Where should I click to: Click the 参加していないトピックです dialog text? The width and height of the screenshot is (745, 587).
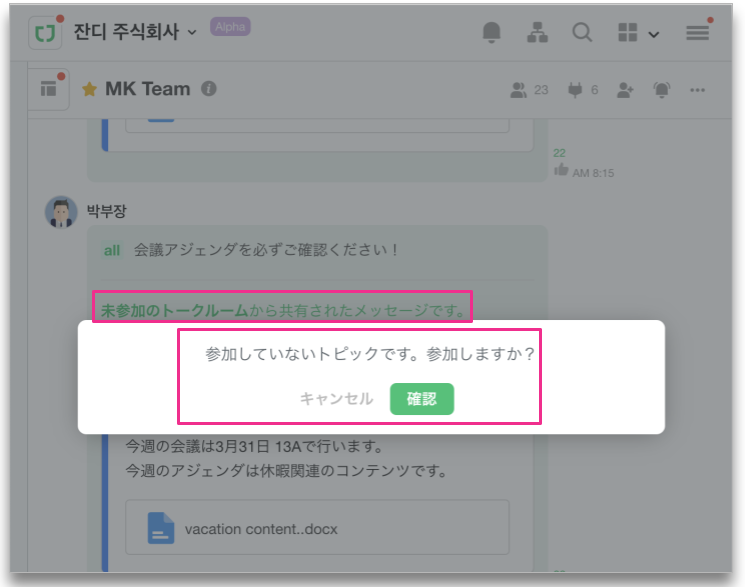(370, 354)
